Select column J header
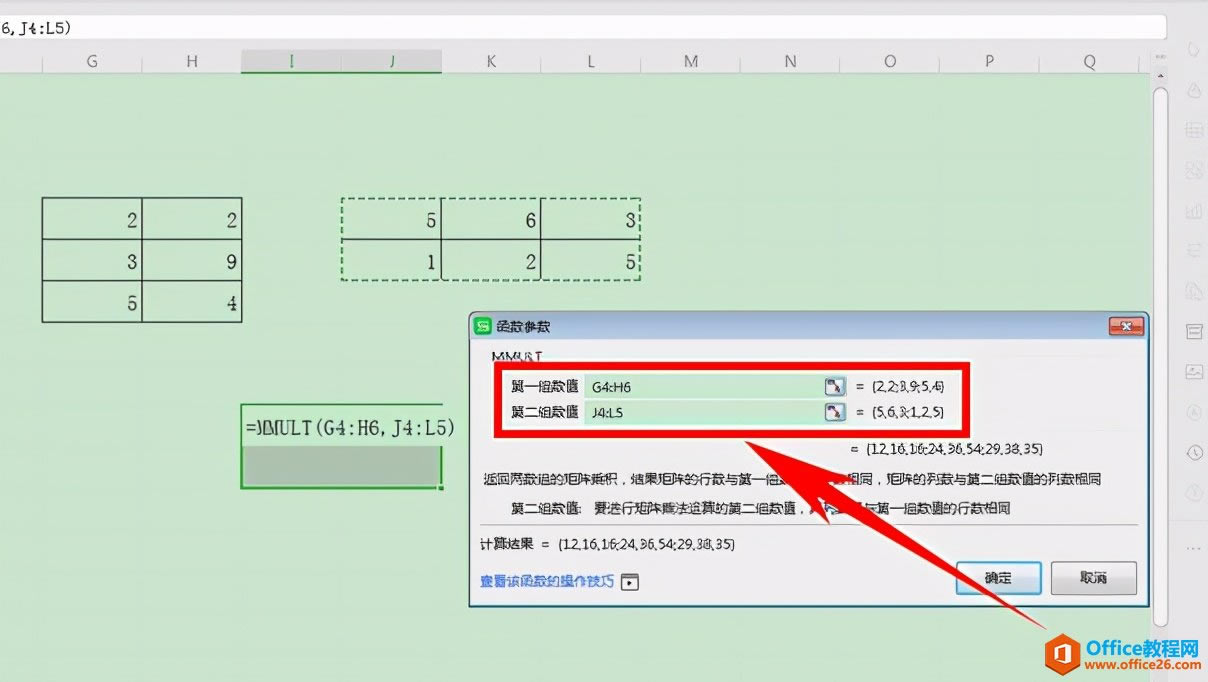The width and height of the screenshot is (1208, 682). pyautogui.click(x=391, y=62)
